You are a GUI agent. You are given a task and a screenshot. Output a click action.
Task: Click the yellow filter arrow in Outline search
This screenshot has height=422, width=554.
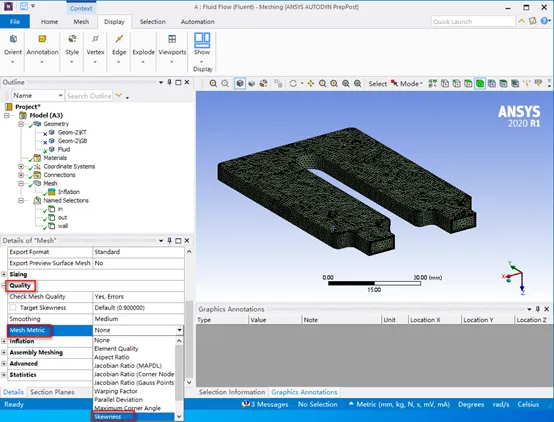click(119, 95)
